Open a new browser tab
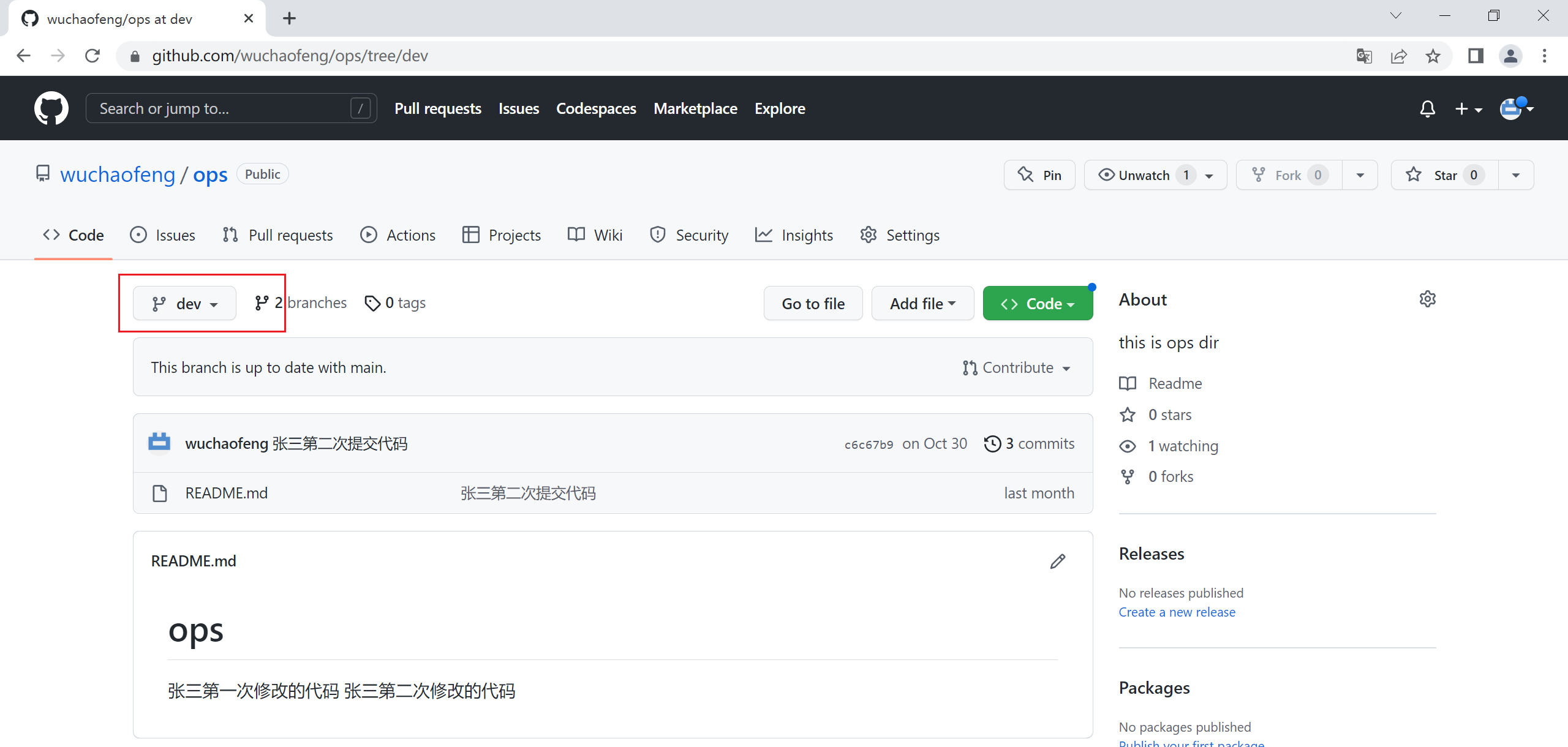This screenshot has height=747, width=1568. click(289, 18)
